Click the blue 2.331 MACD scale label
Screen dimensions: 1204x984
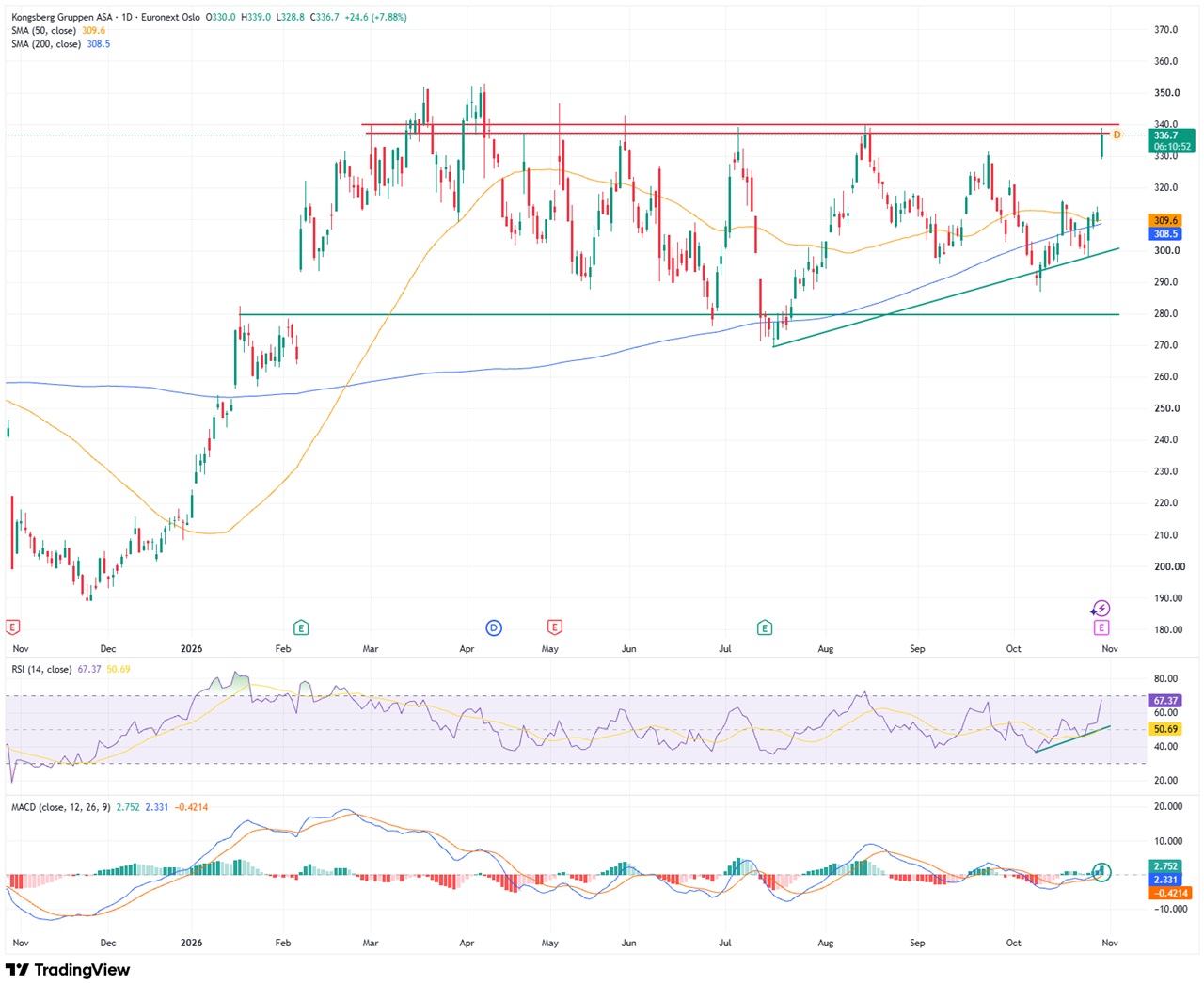click(1165, 880)
